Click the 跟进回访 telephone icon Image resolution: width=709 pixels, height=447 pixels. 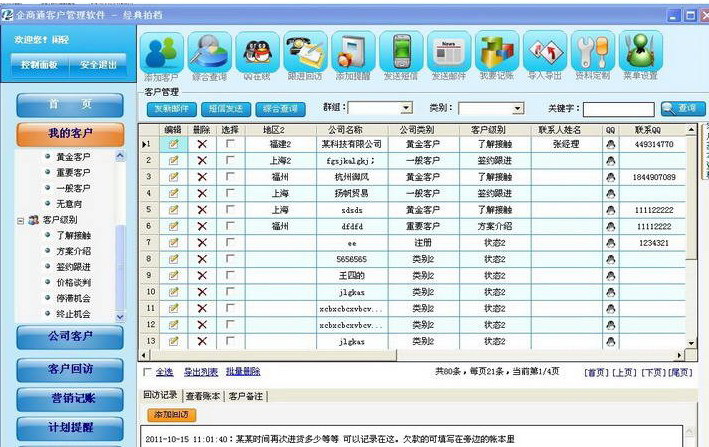306,53
